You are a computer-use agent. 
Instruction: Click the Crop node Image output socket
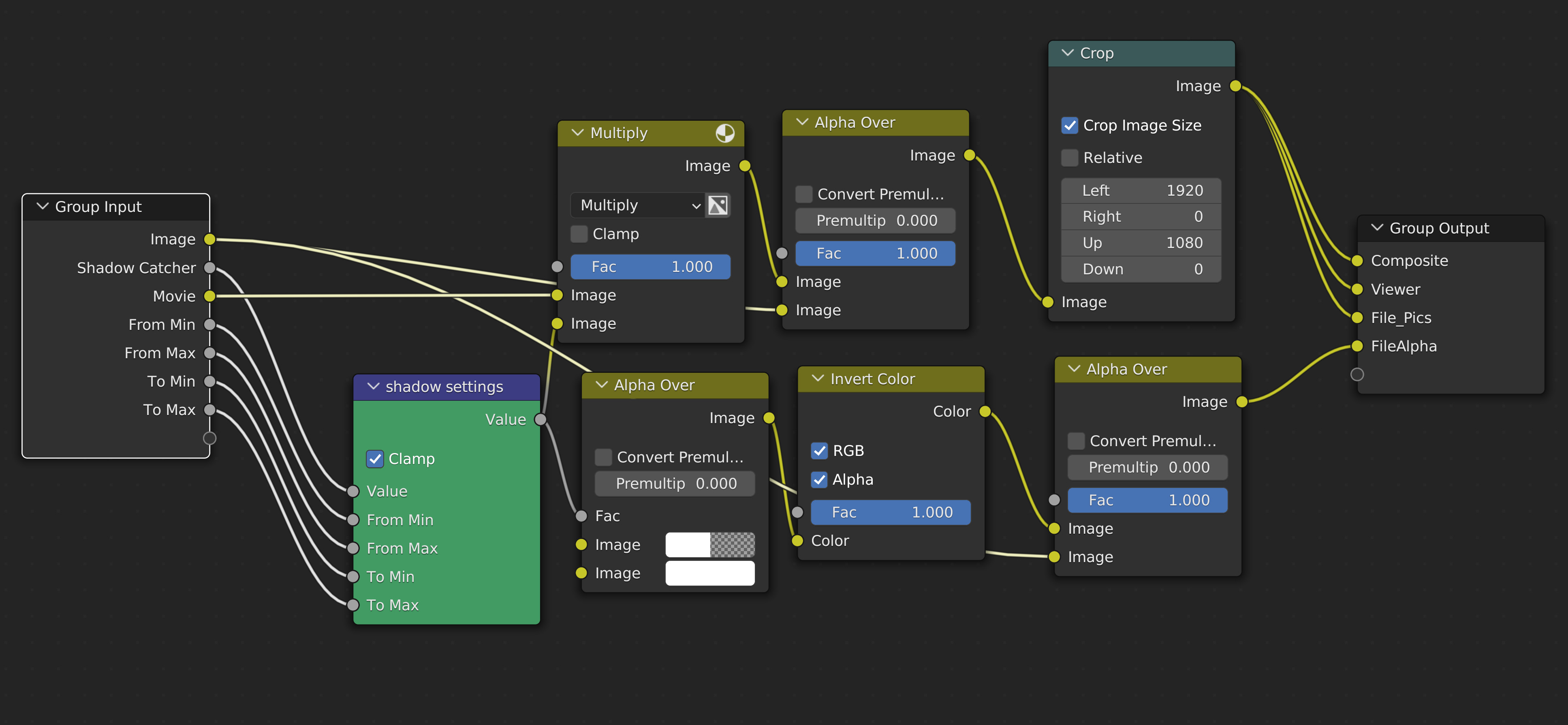(x=1235, y=86)
